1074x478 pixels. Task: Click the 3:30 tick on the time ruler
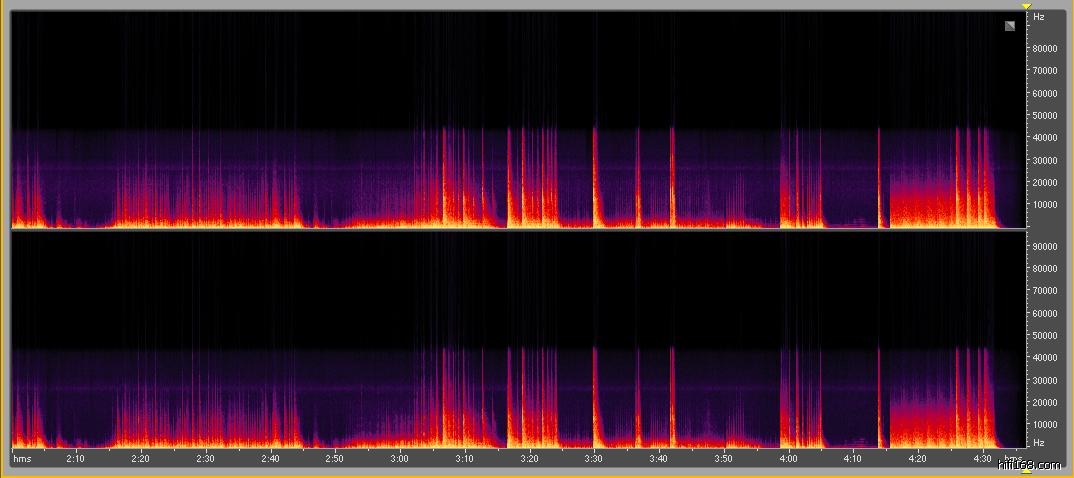point(593,458)
